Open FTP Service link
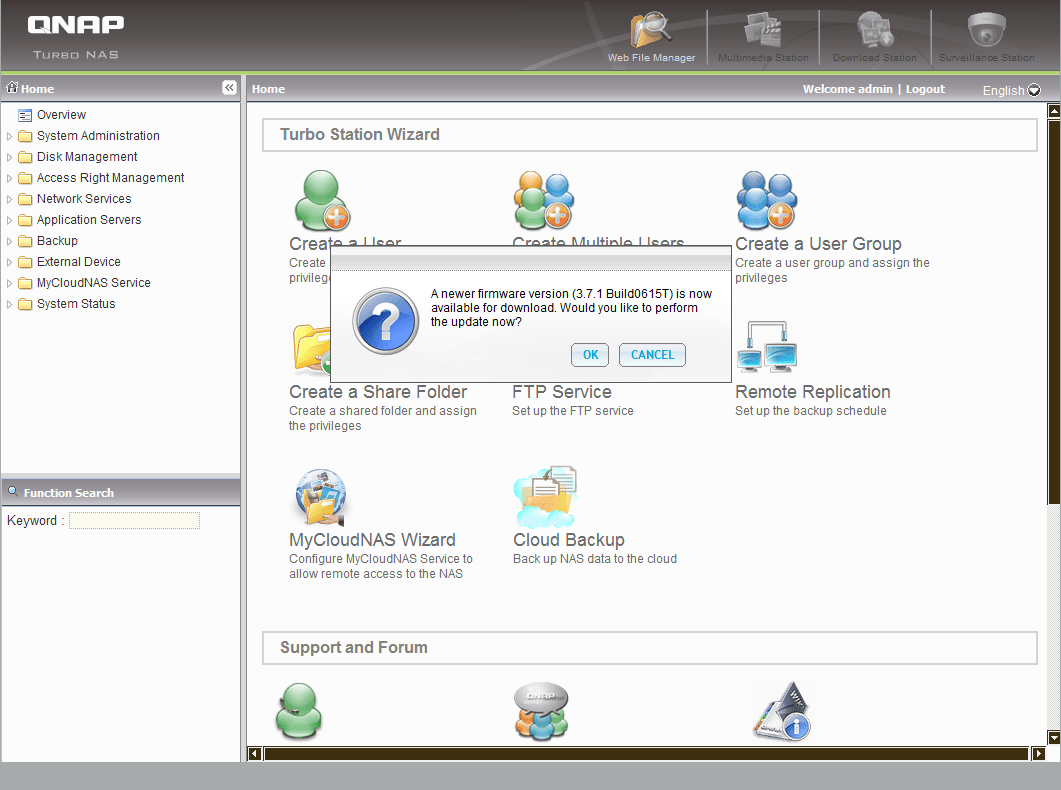This screenshot has height=790, width=1061. tap(562, 392)
